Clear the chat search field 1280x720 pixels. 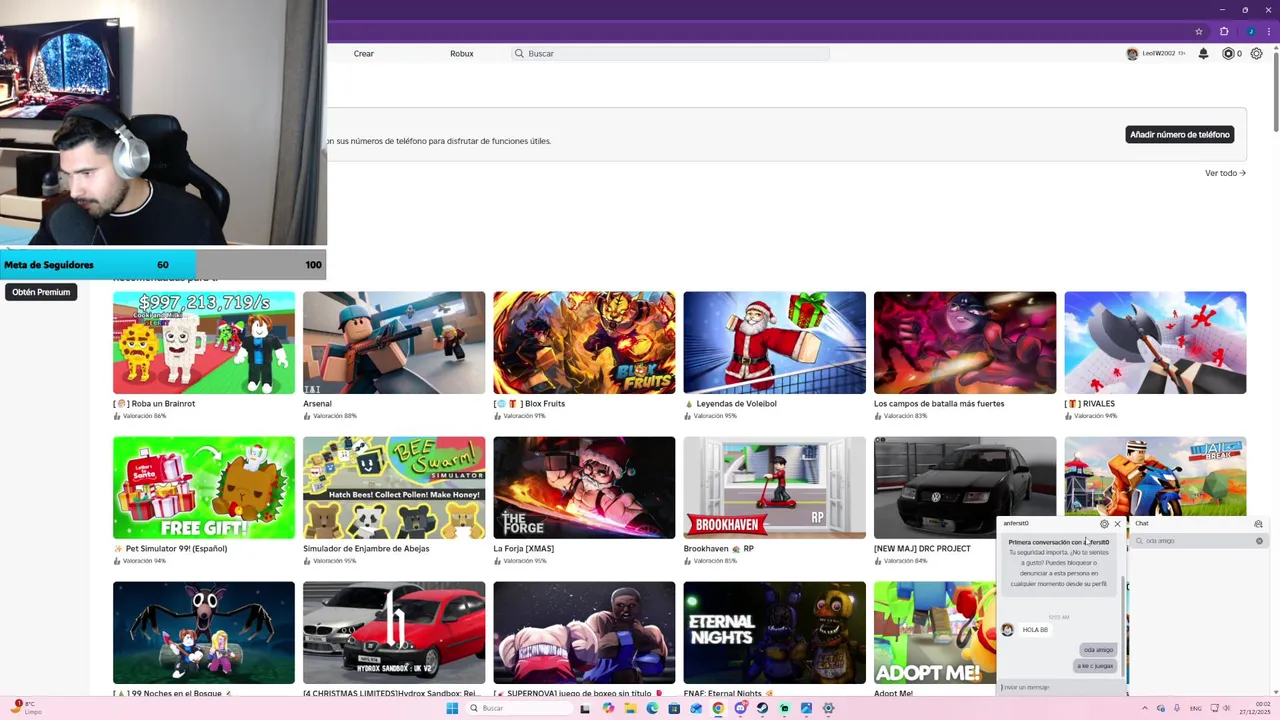click(x=1259, y=541)
